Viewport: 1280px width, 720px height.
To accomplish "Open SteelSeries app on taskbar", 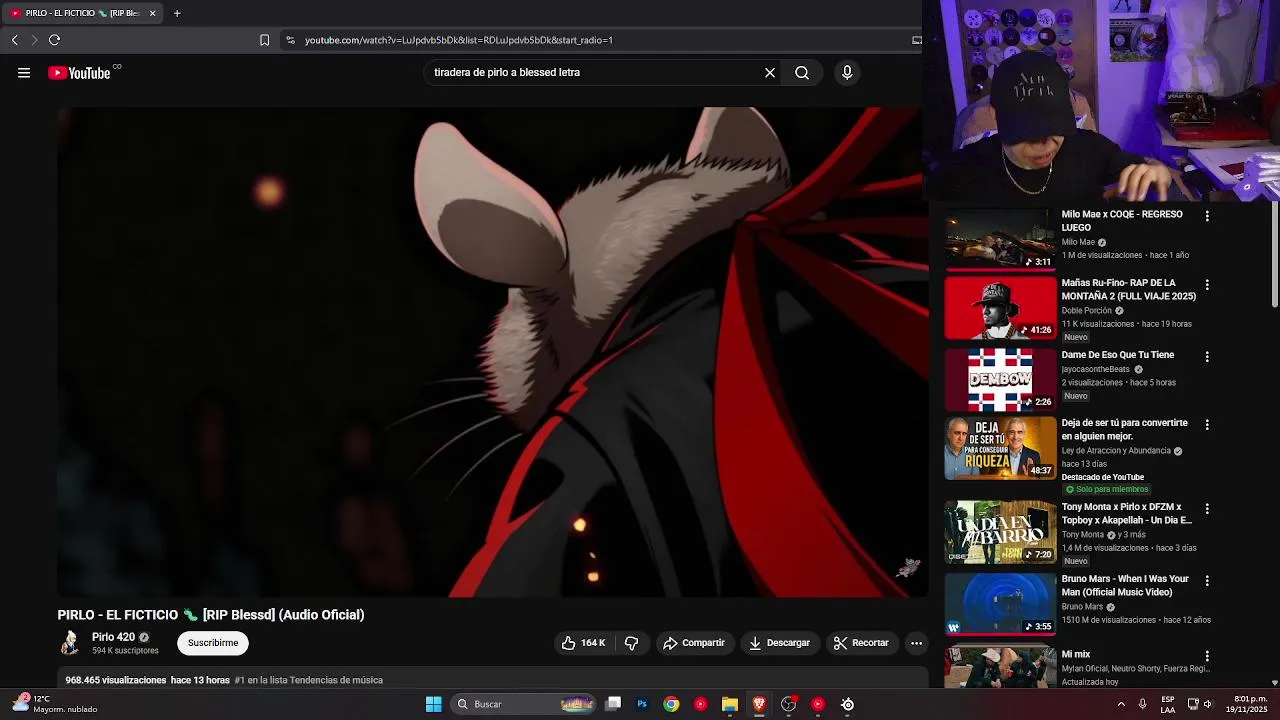I will point(847,704).
